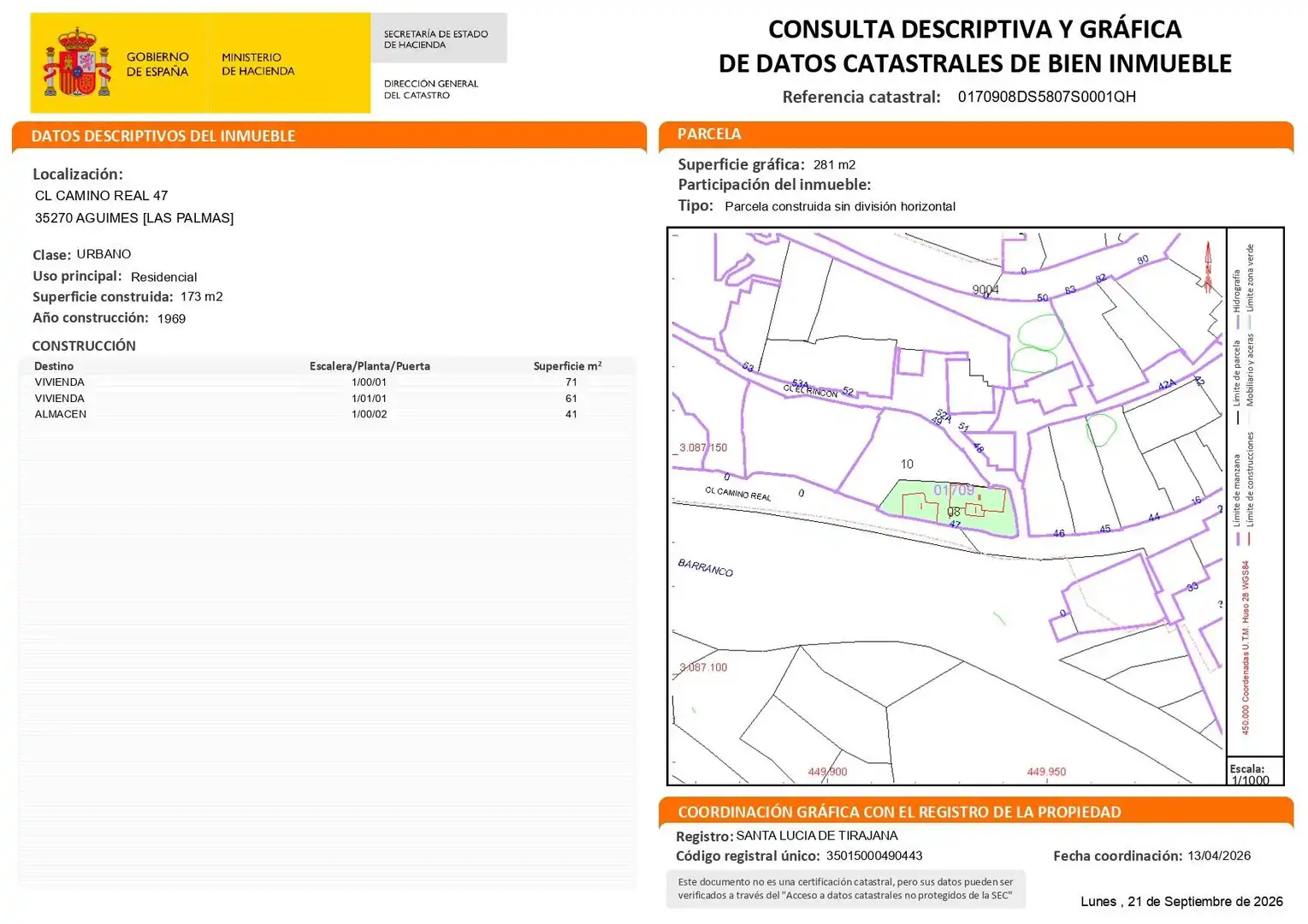Select registry name "SANTA LUCIA DE TIRAJANA"
This screenshot has width=1308, height=924.
(x=817, y=836)
